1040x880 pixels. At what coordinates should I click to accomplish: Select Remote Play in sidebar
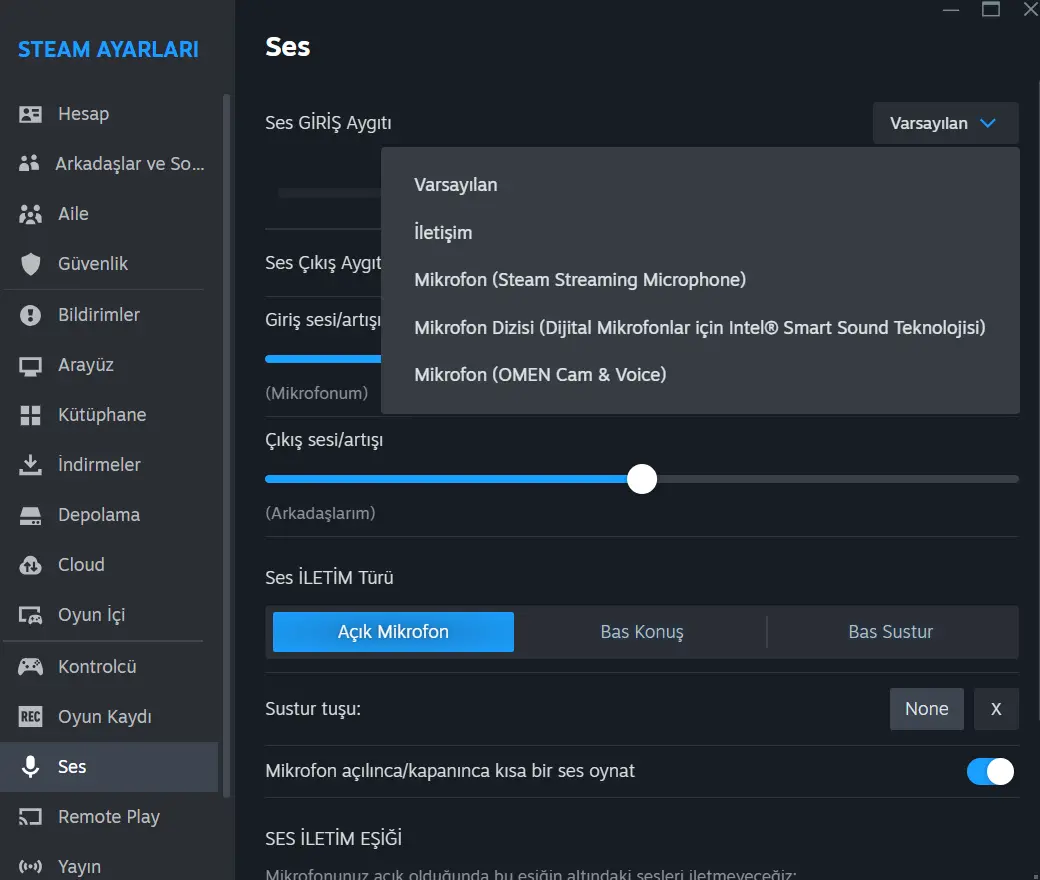coord(109,817)
